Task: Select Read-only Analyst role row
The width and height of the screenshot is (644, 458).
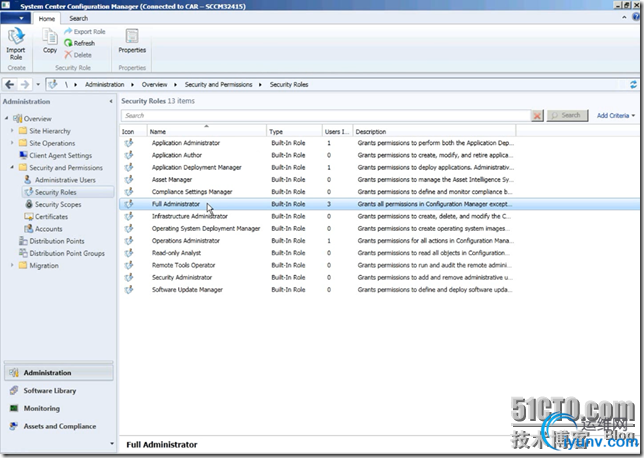Action: point(379,253)
